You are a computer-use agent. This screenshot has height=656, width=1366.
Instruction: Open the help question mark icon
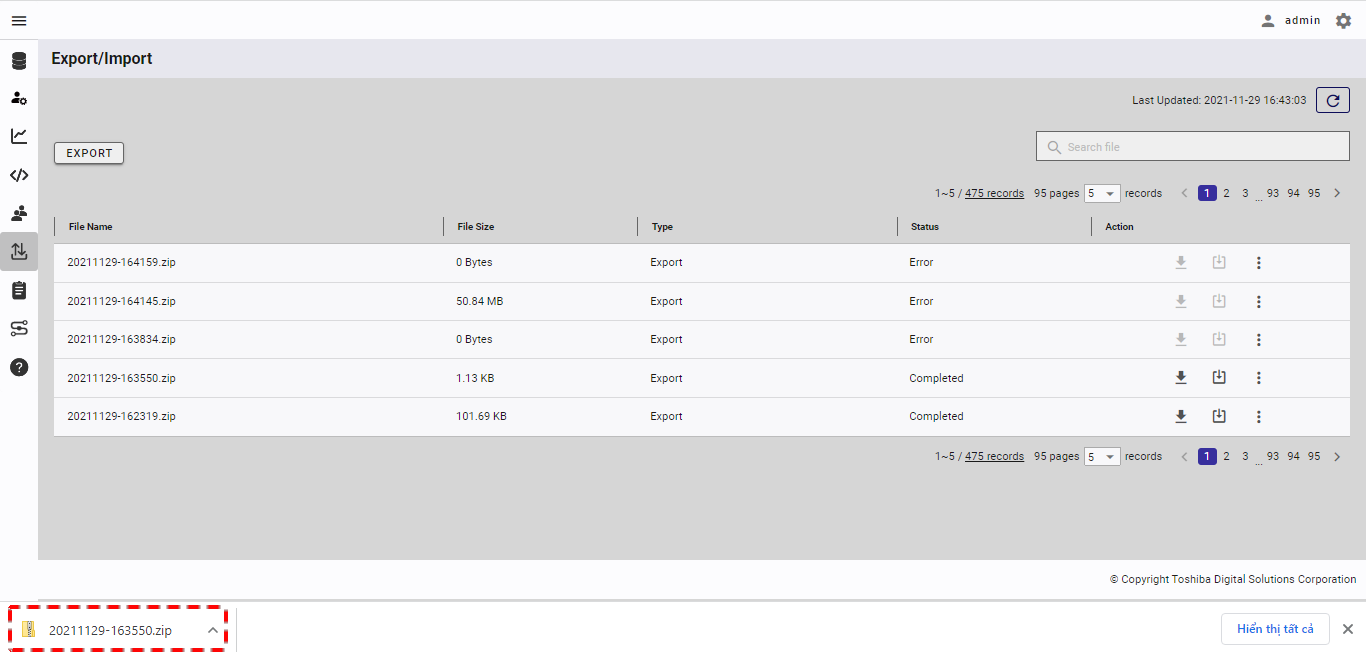pyautogui.click(x=19, y=367)
